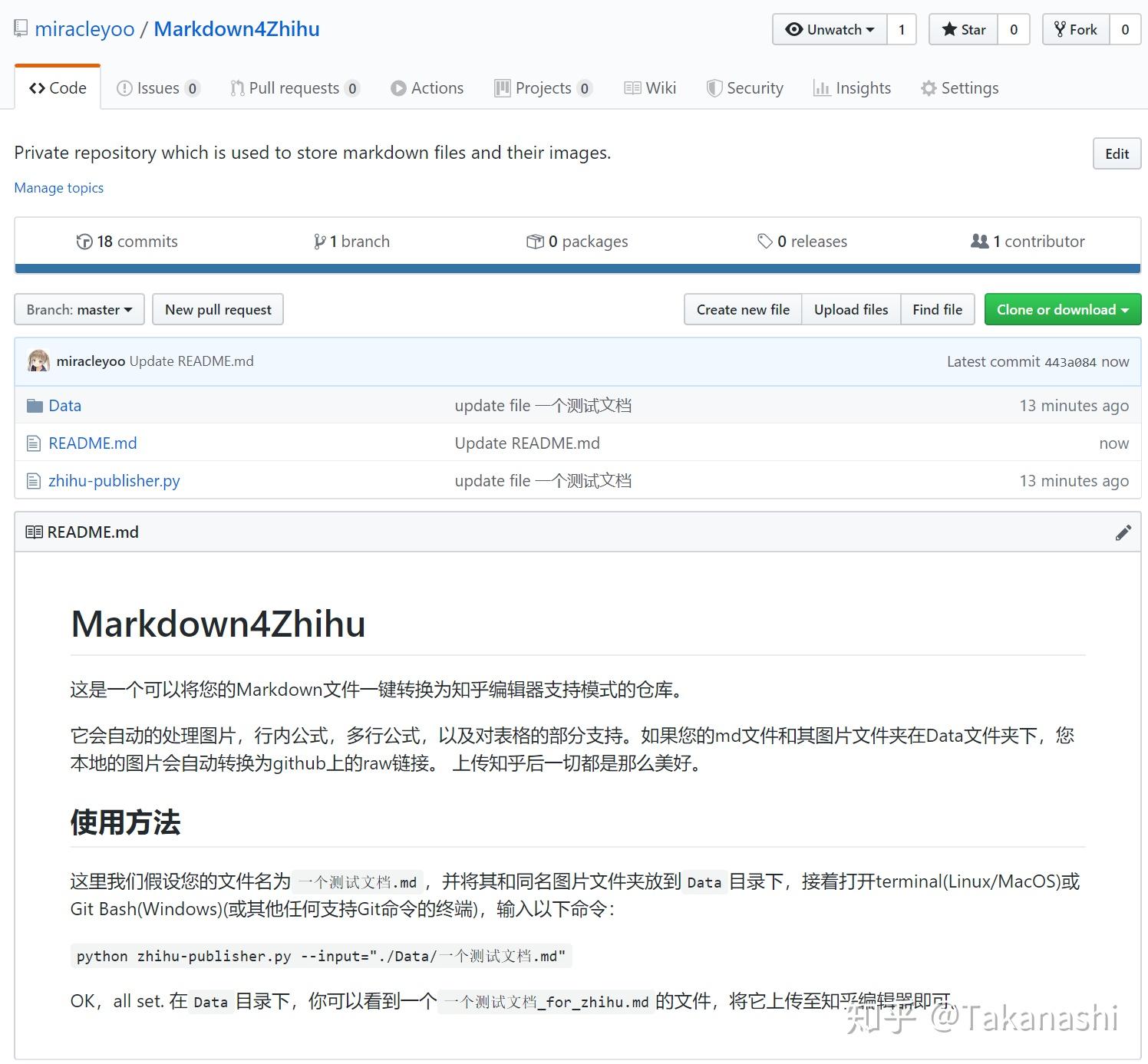Click the Code angle-brackets icon
The image size is (1148, 1064).
[37, 88]
